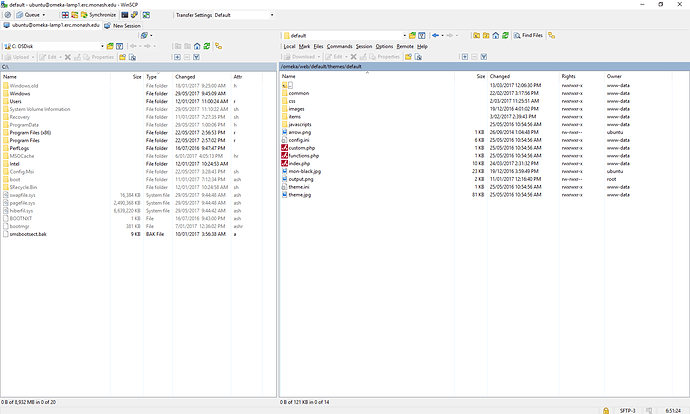Click the Compare Directories icon
Image resolution: width=690 pixels, height=414 pixels.
pyautogui.click(x=65, y=15)
